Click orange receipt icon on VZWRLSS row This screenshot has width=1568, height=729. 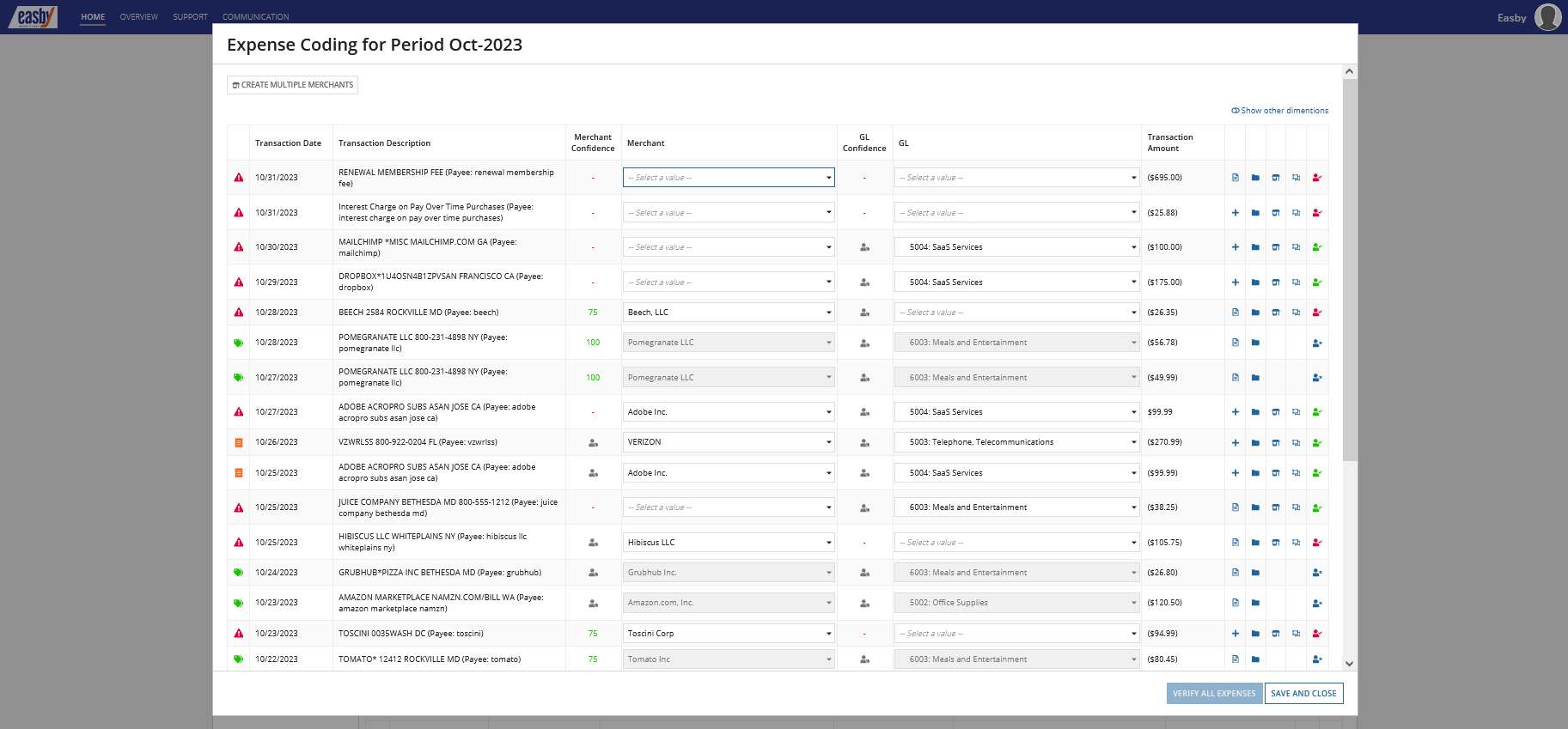point(239,443)
